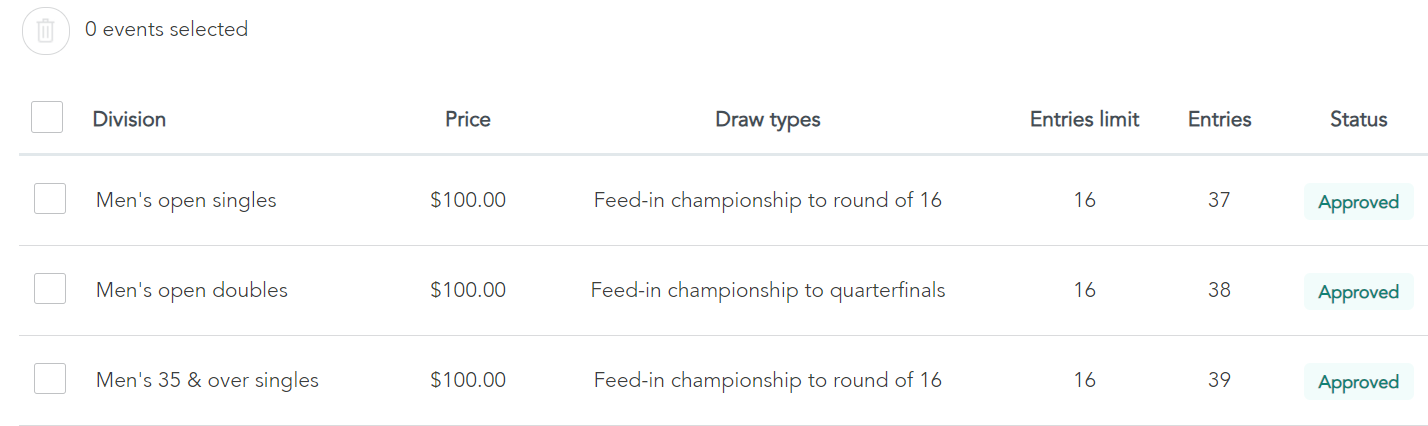Click the Price column header
The height and width of the screenshot is (426, 1428).
(x=468, y=119)
